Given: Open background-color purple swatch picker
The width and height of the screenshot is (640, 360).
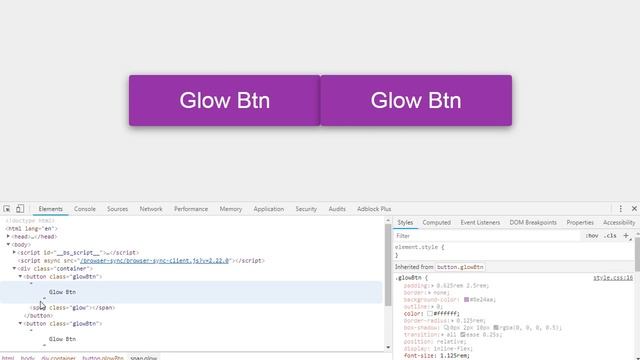Looking at the screenshot, I should click(467, 300).
